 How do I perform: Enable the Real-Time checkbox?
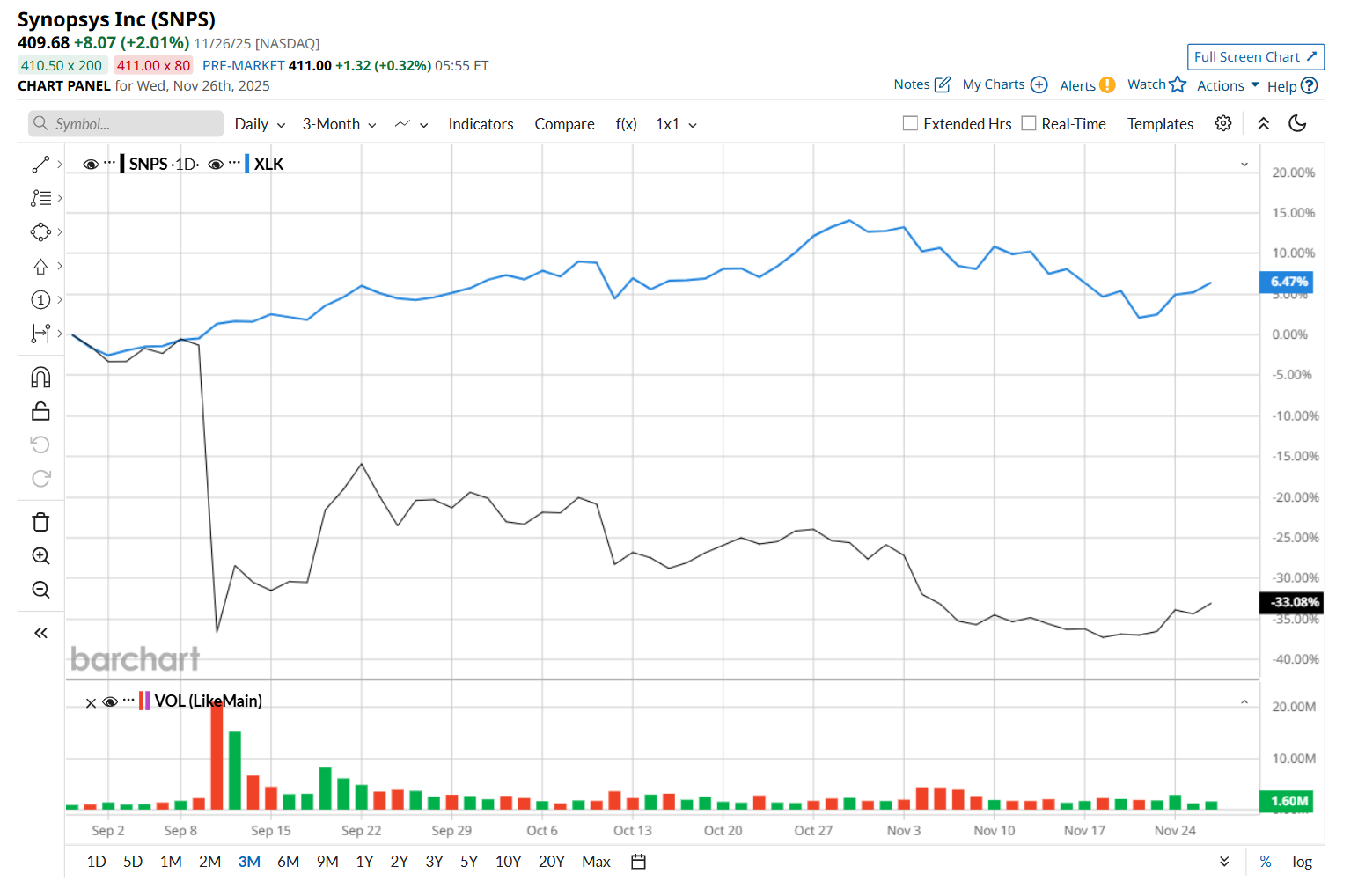1028,123
